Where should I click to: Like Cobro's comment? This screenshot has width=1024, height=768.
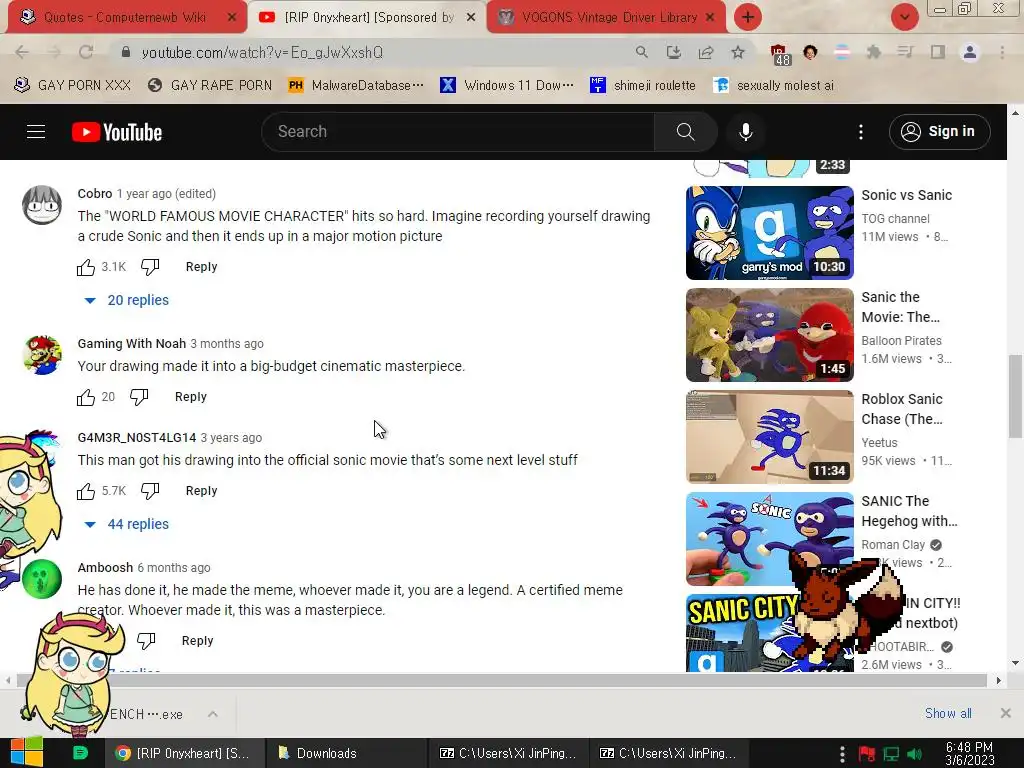coord(86,267)
